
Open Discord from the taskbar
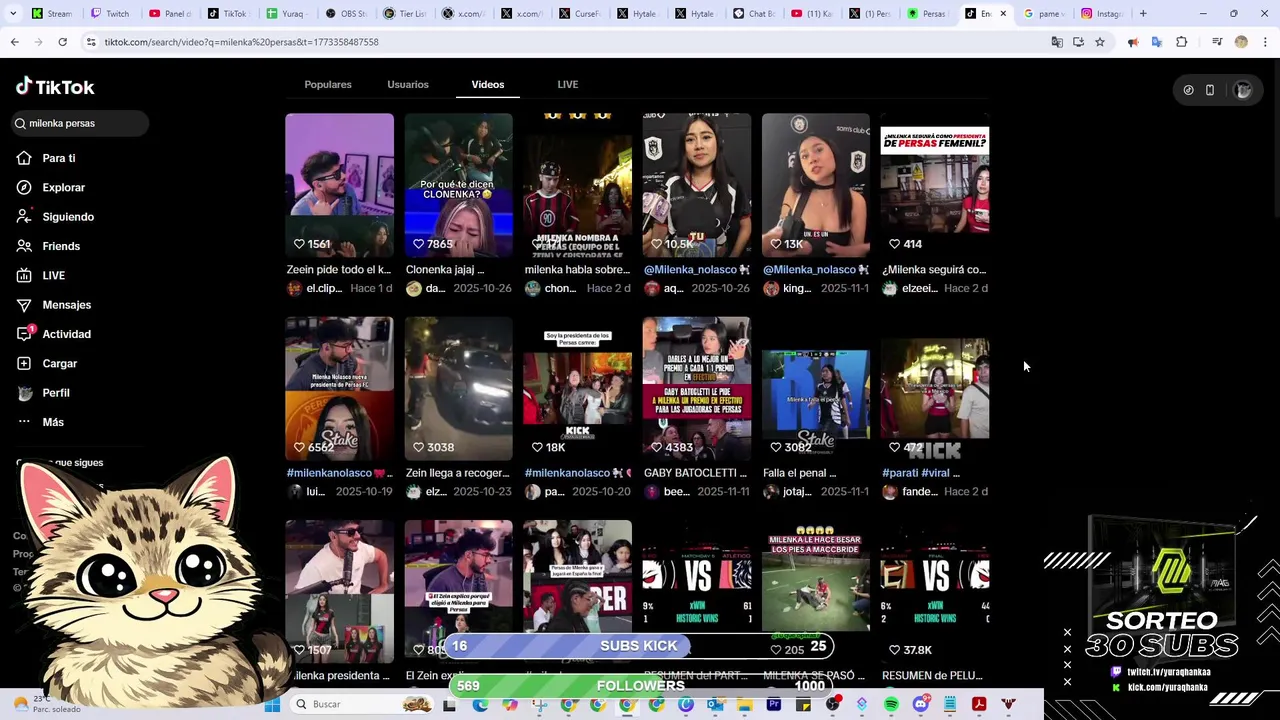click(920, 704)
